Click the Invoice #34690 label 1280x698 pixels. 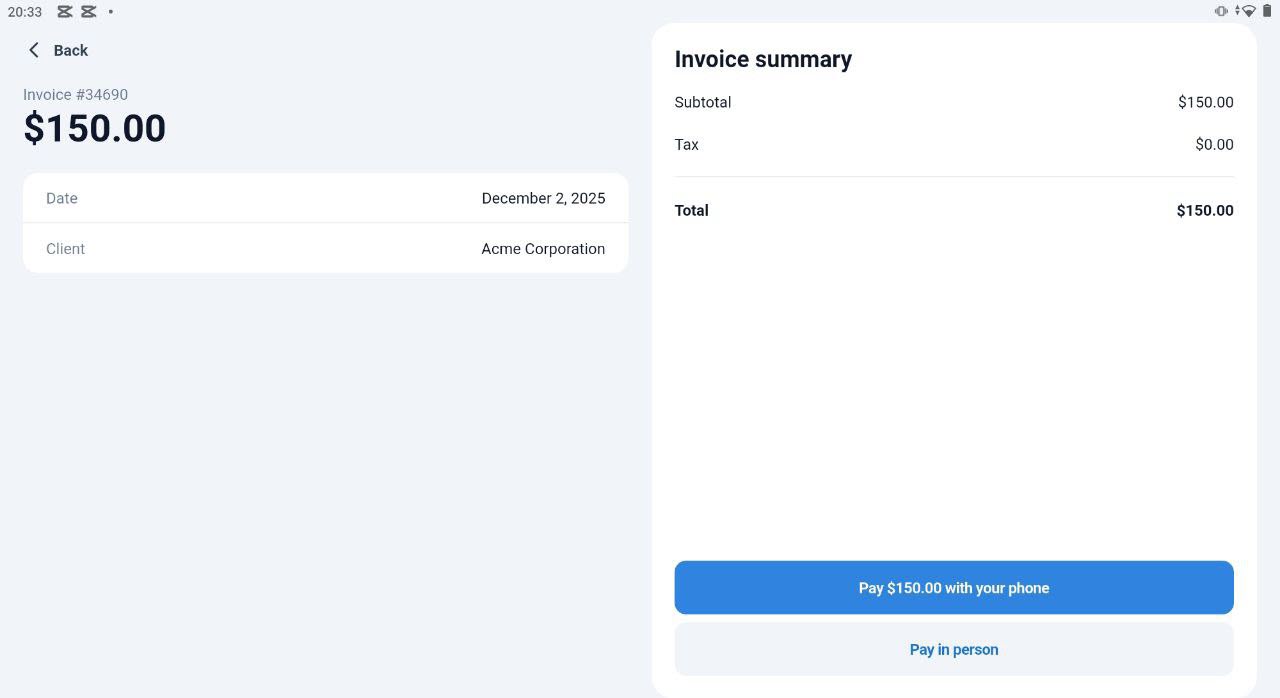[x=76, y=95]
